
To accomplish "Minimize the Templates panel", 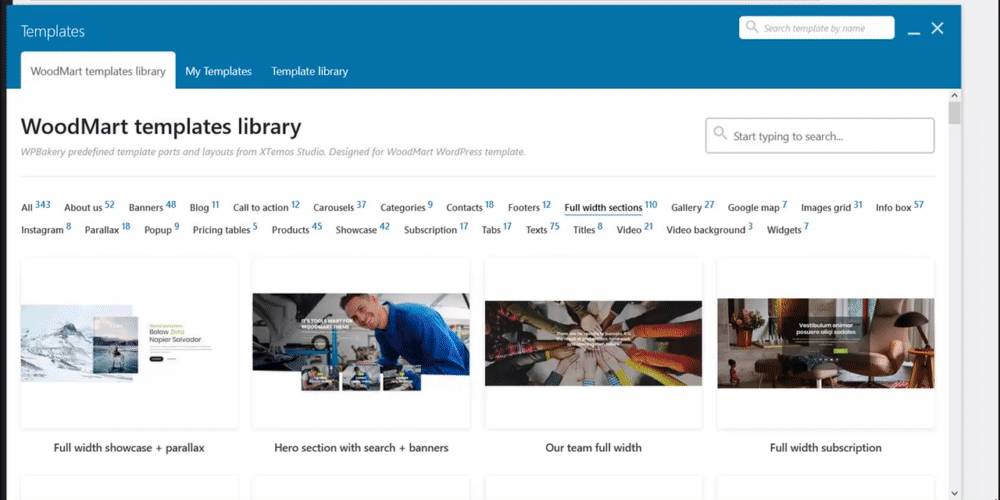I will click(x=914, y=32).
